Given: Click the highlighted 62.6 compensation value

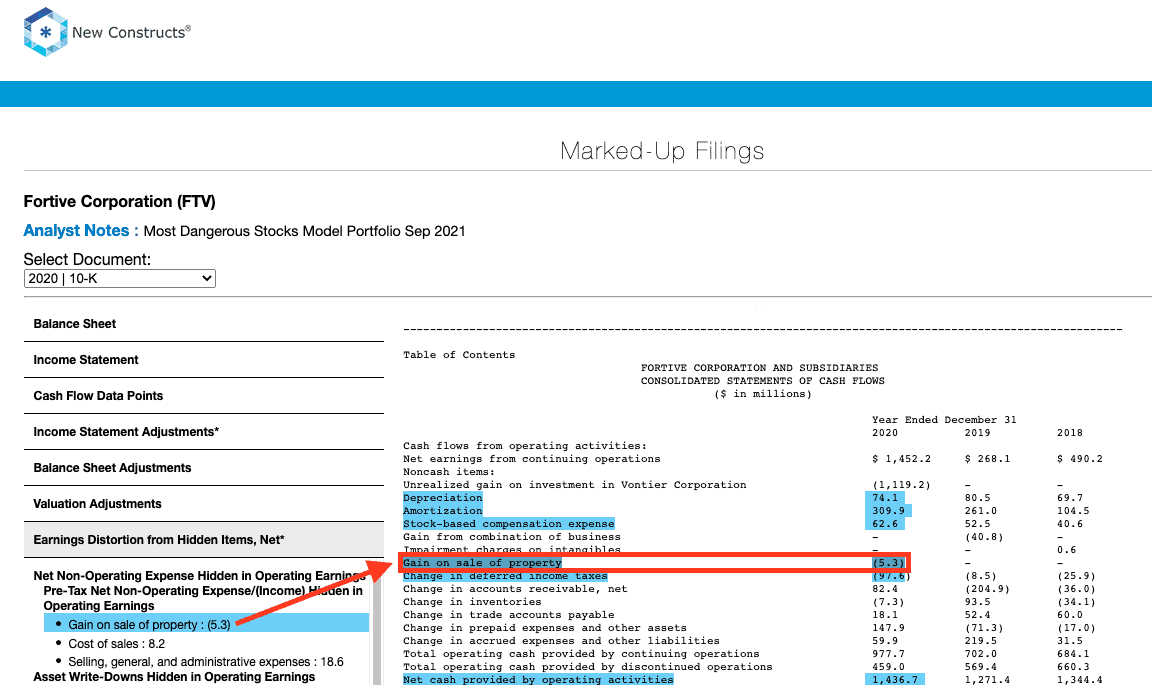Looking at the screenshot, I should [x=885, y=524].
